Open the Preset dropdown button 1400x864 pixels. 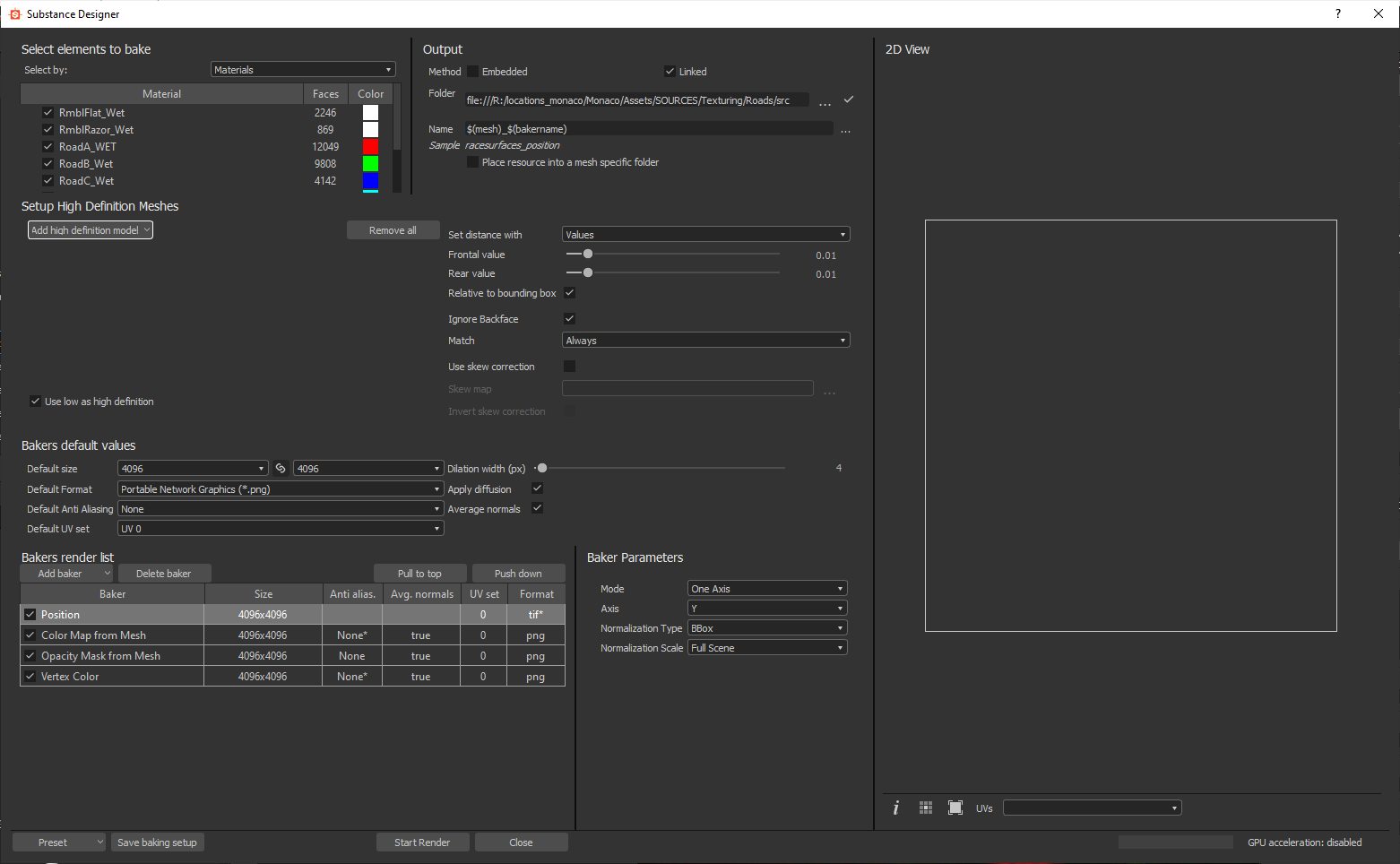coord(59,842)
